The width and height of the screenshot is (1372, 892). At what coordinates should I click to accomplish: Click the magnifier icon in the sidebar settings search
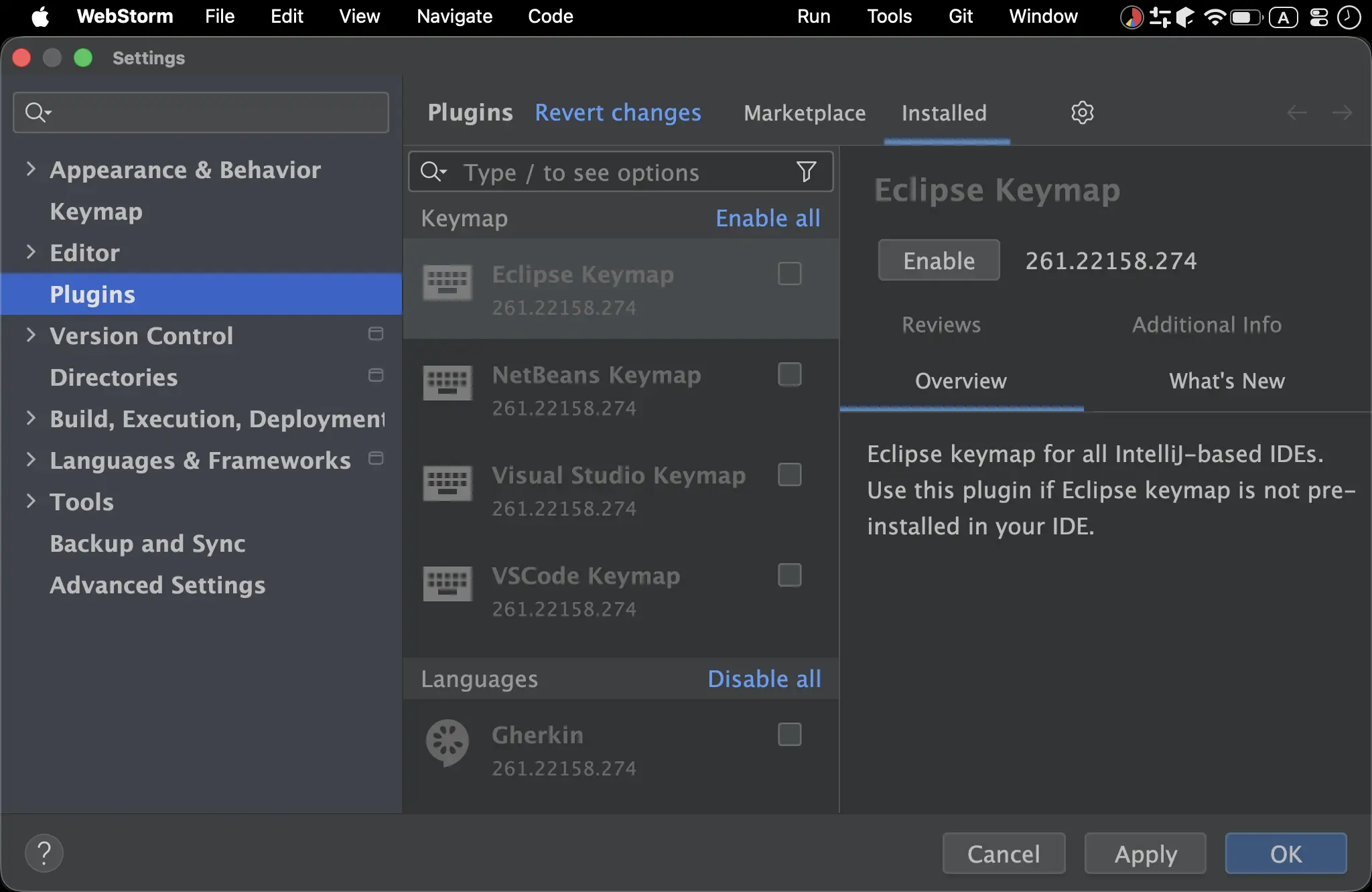pyautogui.click(x=38, y=112)
